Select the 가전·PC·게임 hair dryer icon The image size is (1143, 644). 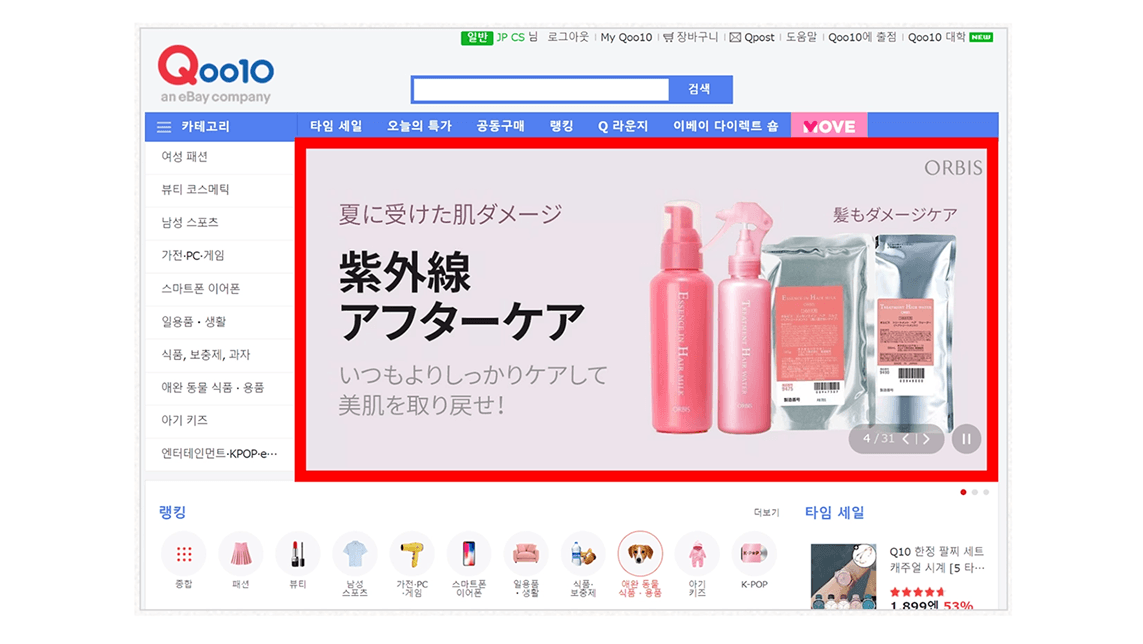coord(412,554)
